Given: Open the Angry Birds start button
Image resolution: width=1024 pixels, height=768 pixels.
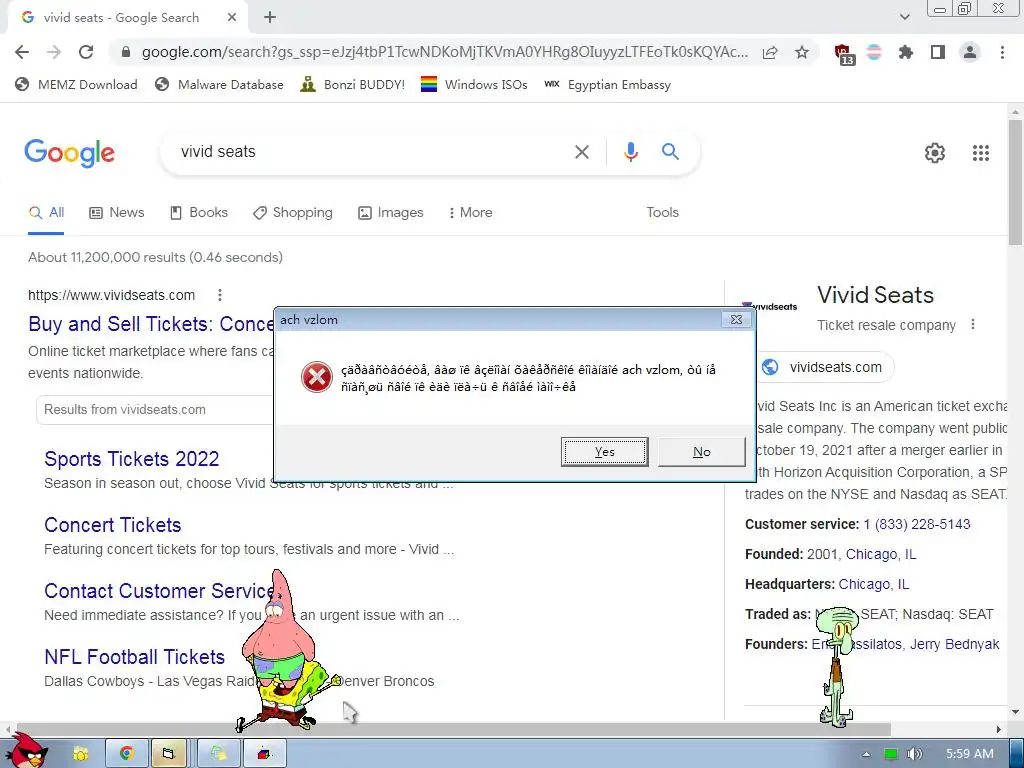Looking at the screenshot, I should [x=27, y=751].
